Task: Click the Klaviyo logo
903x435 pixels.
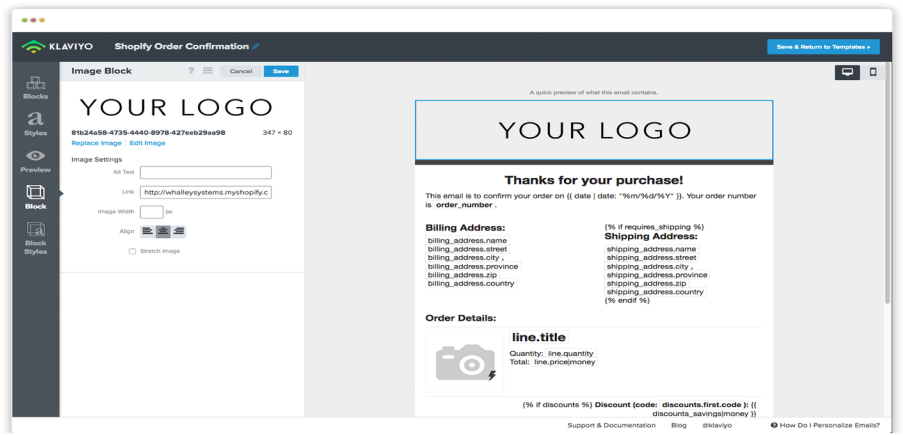Action: [57, 47]
